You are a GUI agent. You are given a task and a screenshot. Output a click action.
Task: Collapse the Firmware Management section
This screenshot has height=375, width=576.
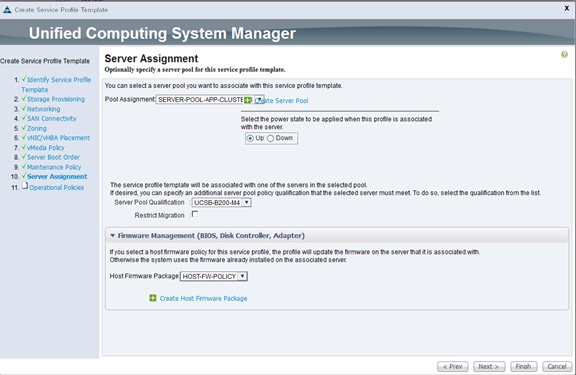(112, 235)
